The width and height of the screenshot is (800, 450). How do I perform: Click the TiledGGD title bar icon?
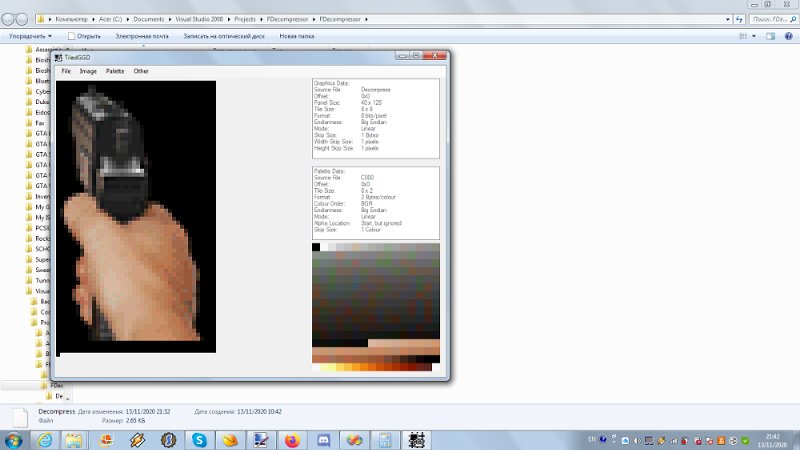(x=59, y=58)
